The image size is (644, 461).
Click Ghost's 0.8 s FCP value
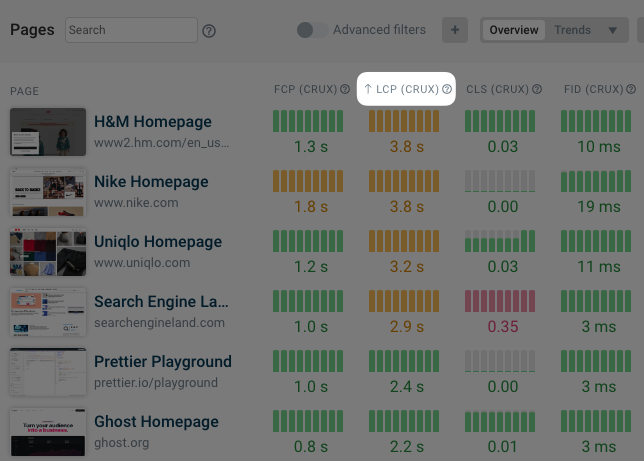tap(311, 447)
